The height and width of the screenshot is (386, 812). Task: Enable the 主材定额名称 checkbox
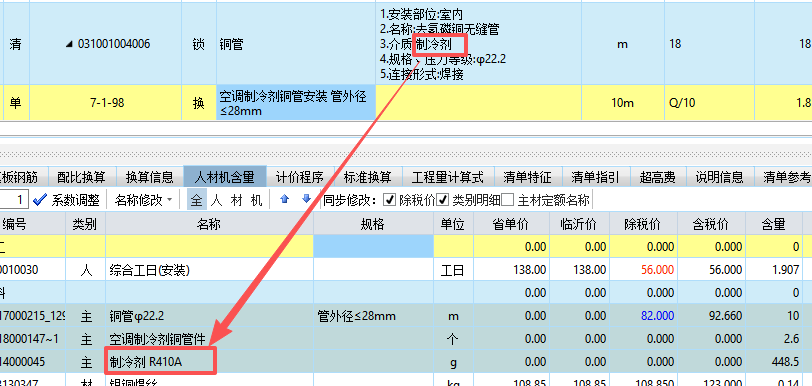[508, 200]
